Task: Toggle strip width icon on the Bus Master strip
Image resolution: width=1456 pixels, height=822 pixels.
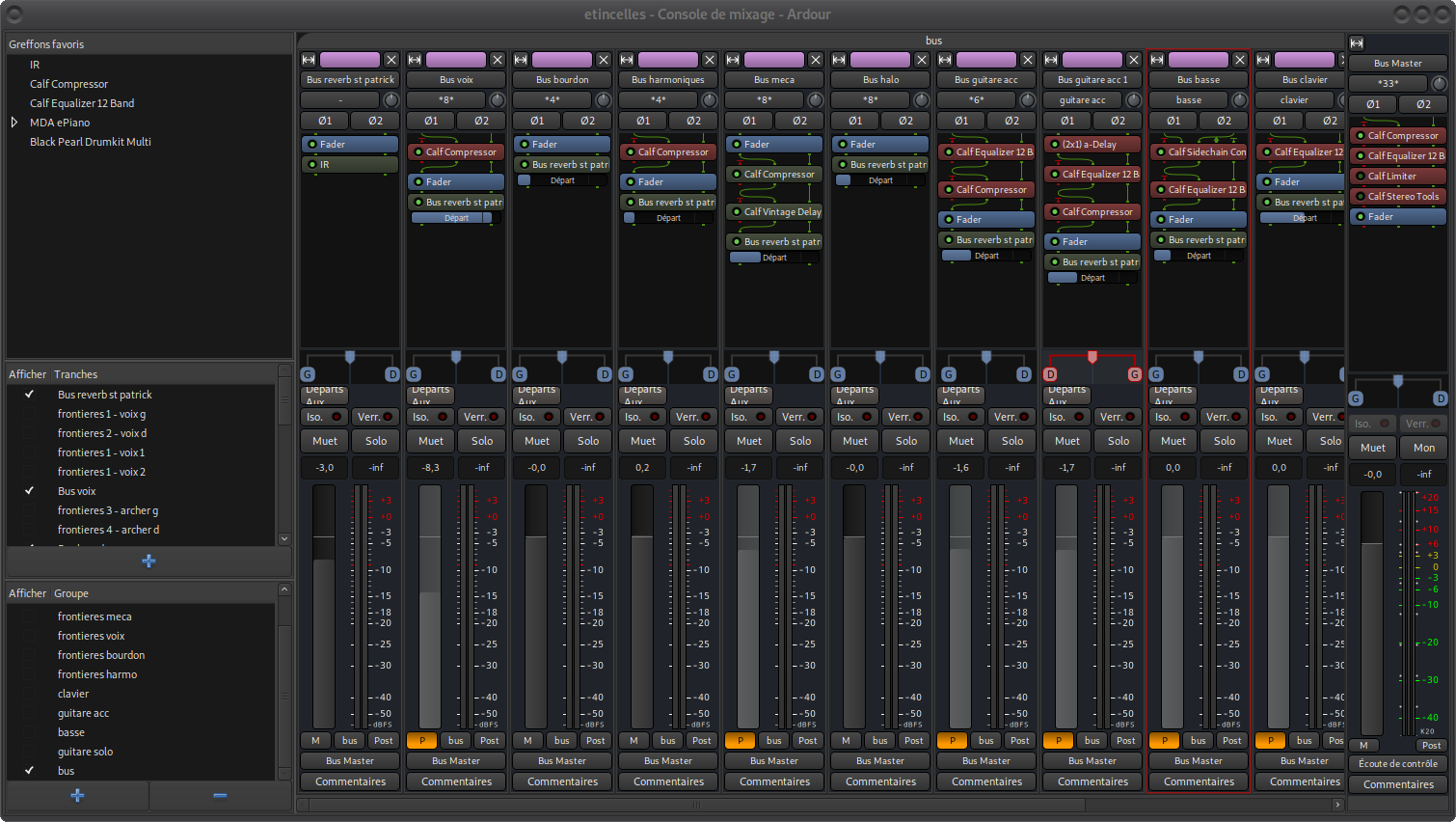Action: 1357,43
